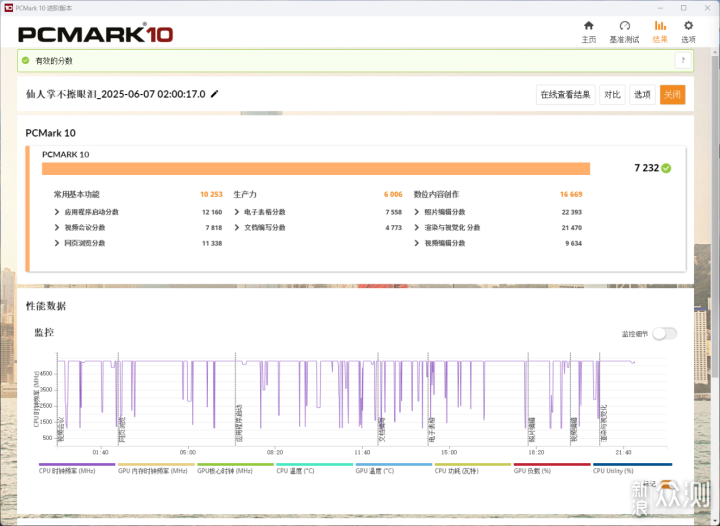The width and height of the screenshot is (720, 526).
Task: Click the 文档编写 marker on chart
Action: pos(382,430)
